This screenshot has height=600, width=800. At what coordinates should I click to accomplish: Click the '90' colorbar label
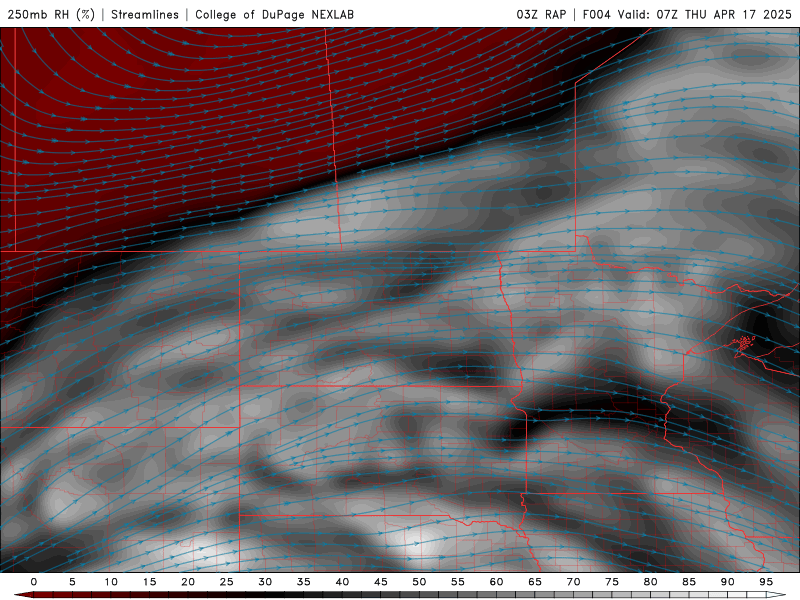(728, 582)
